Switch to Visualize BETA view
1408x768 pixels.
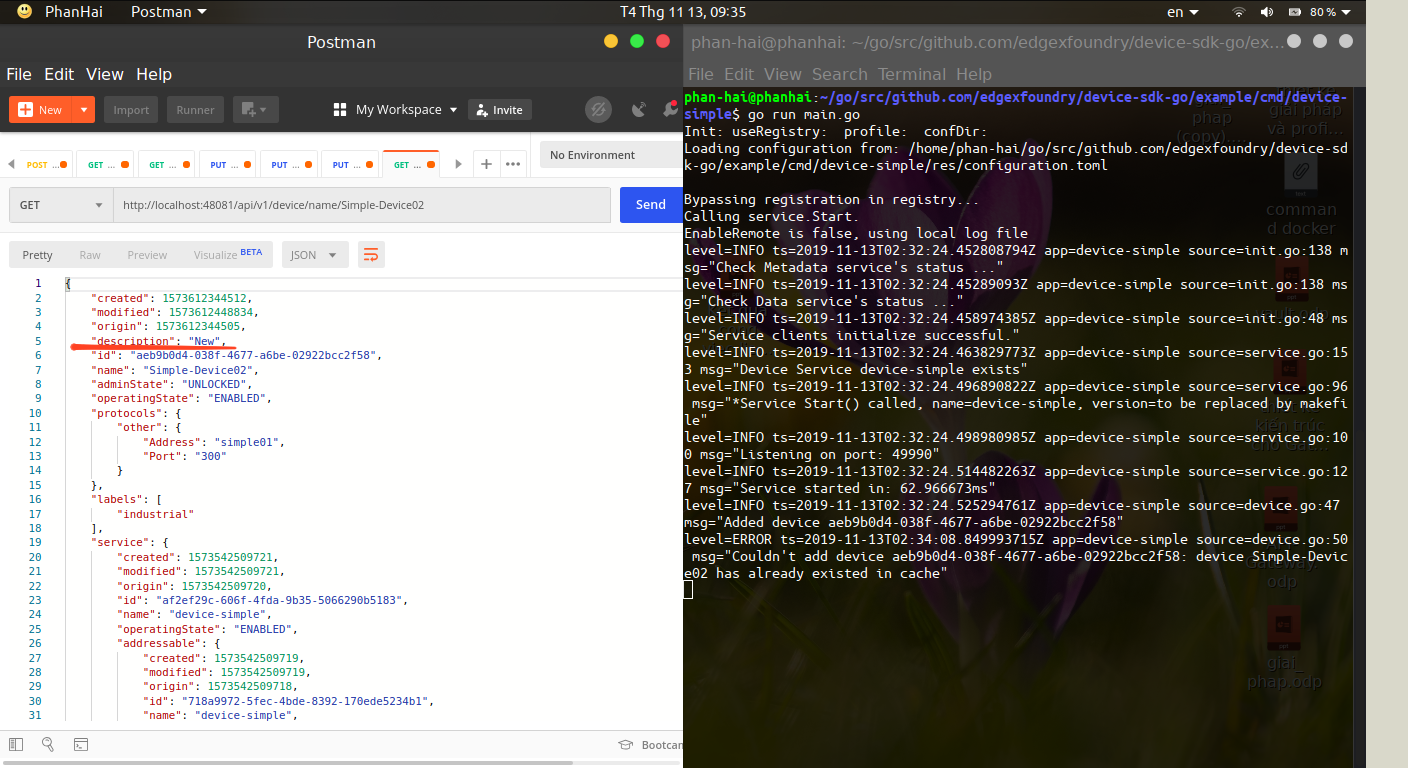(x=227, y=254)
